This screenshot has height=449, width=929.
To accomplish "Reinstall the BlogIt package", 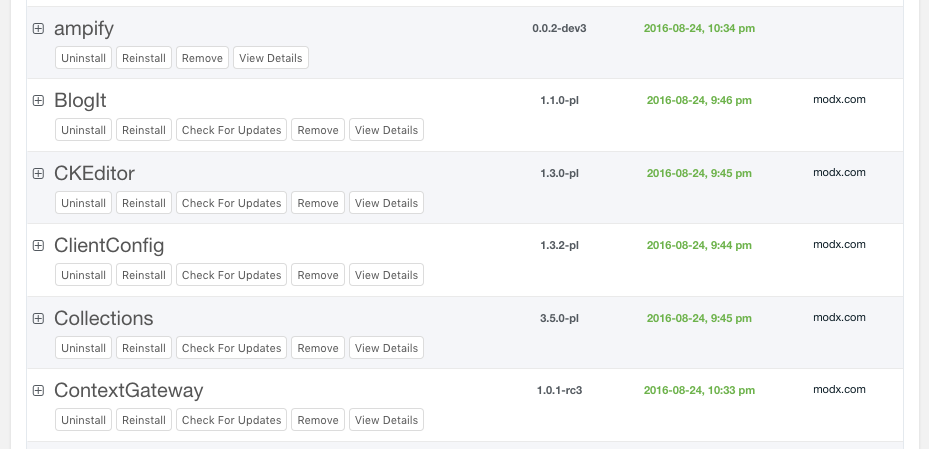I will tap(144, 130).
